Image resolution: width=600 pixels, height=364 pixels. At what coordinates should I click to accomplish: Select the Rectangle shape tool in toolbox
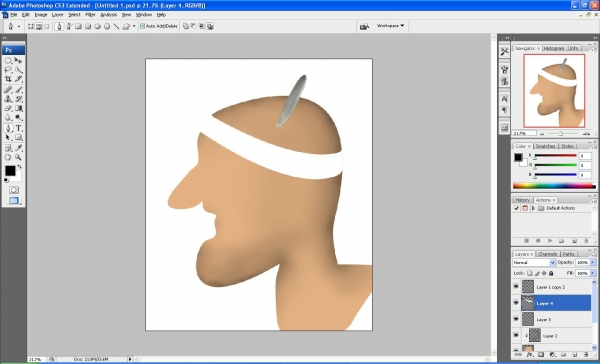point(18,137)
